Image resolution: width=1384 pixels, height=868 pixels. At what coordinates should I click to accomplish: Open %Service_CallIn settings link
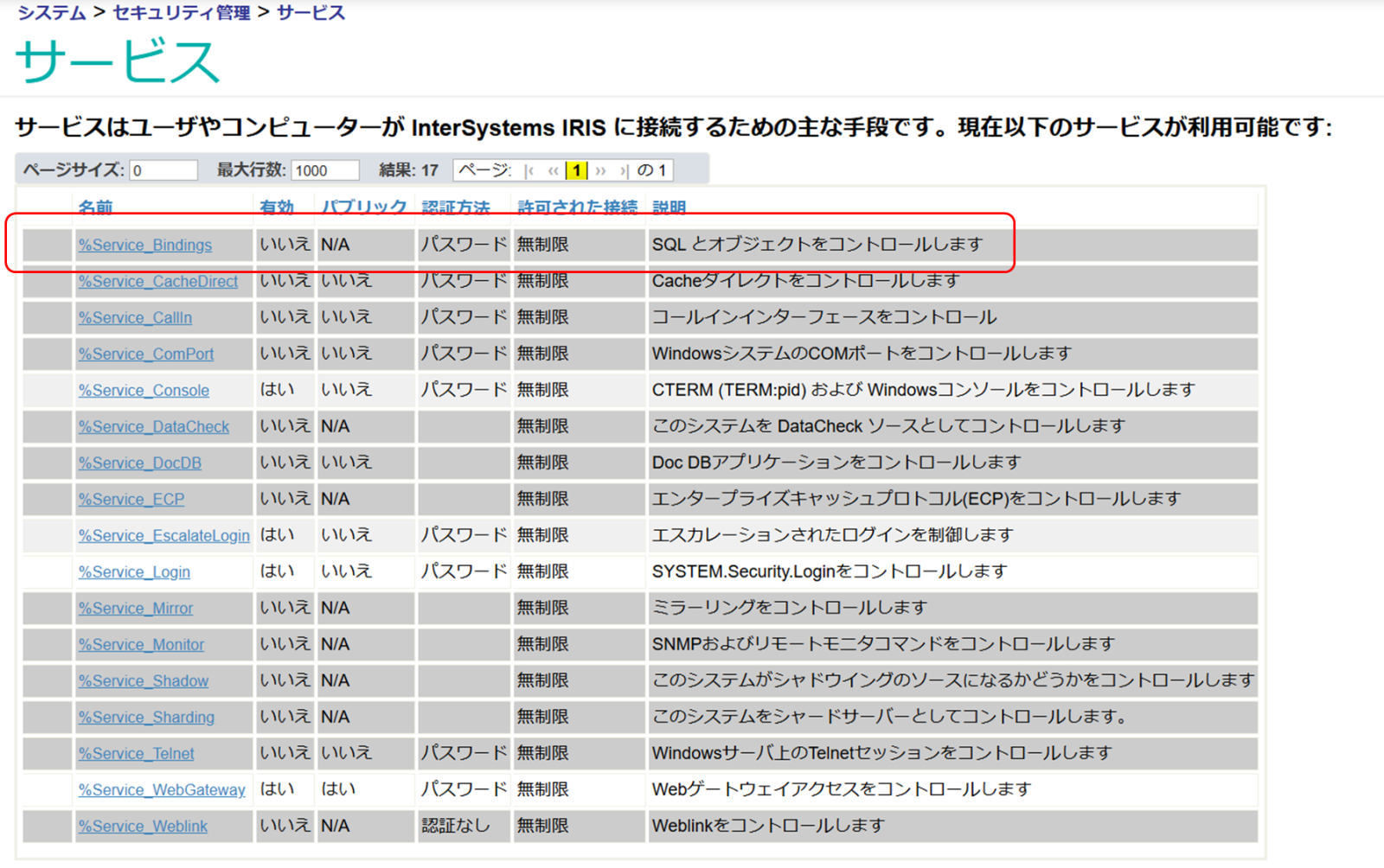pyautogui.click(x=135, y=318)
